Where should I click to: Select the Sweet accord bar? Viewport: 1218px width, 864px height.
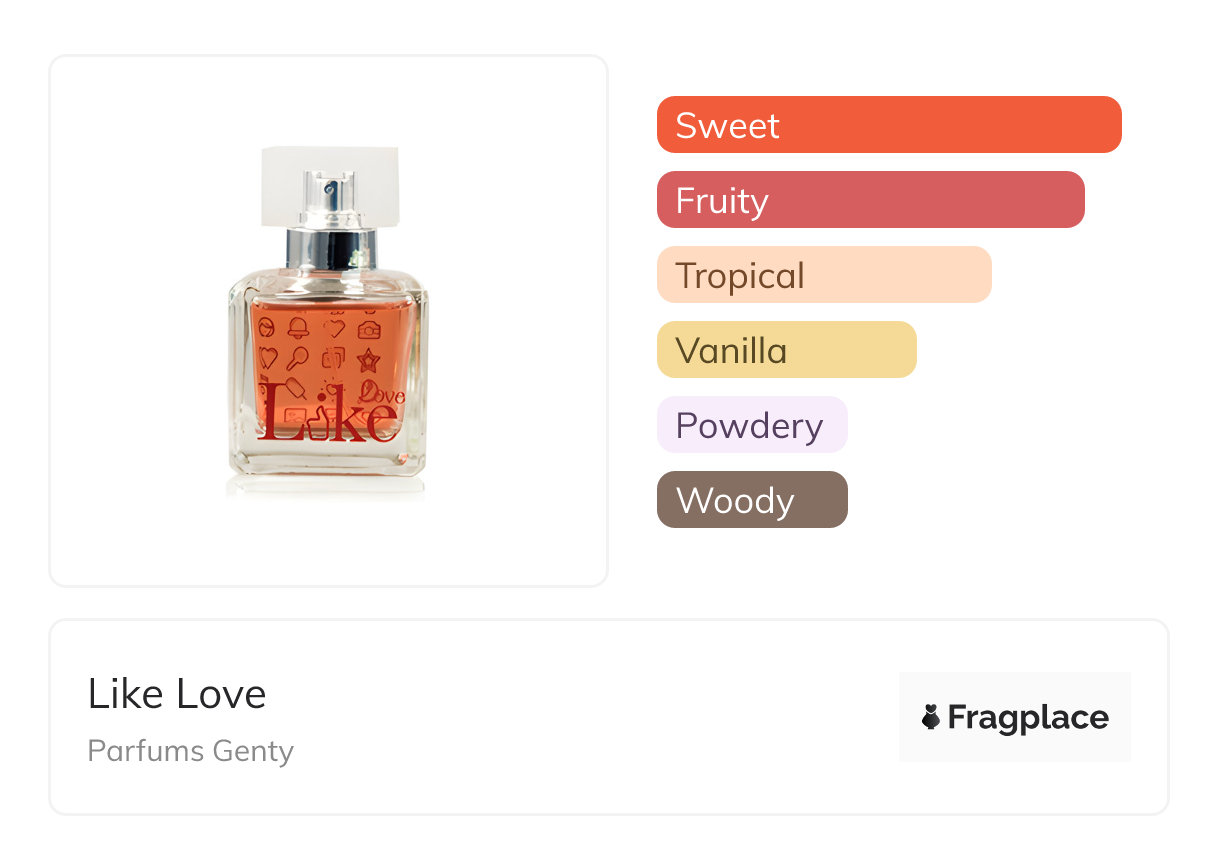888,125
